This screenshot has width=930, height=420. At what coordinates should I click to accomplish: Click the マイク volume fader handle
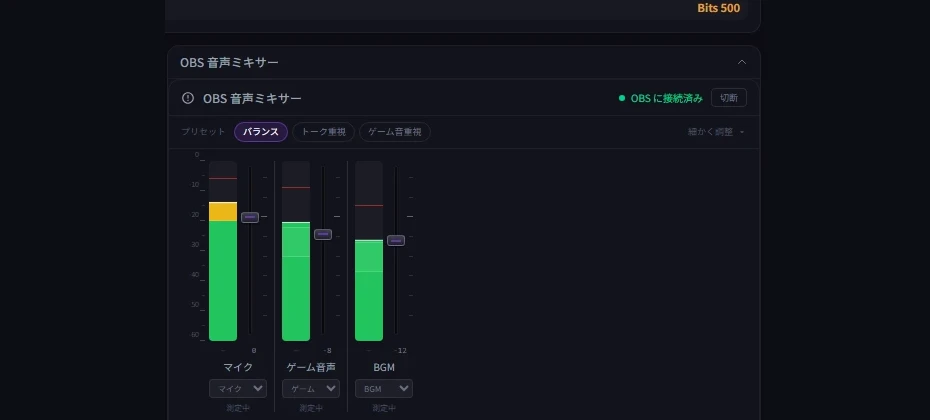[250, 217]
